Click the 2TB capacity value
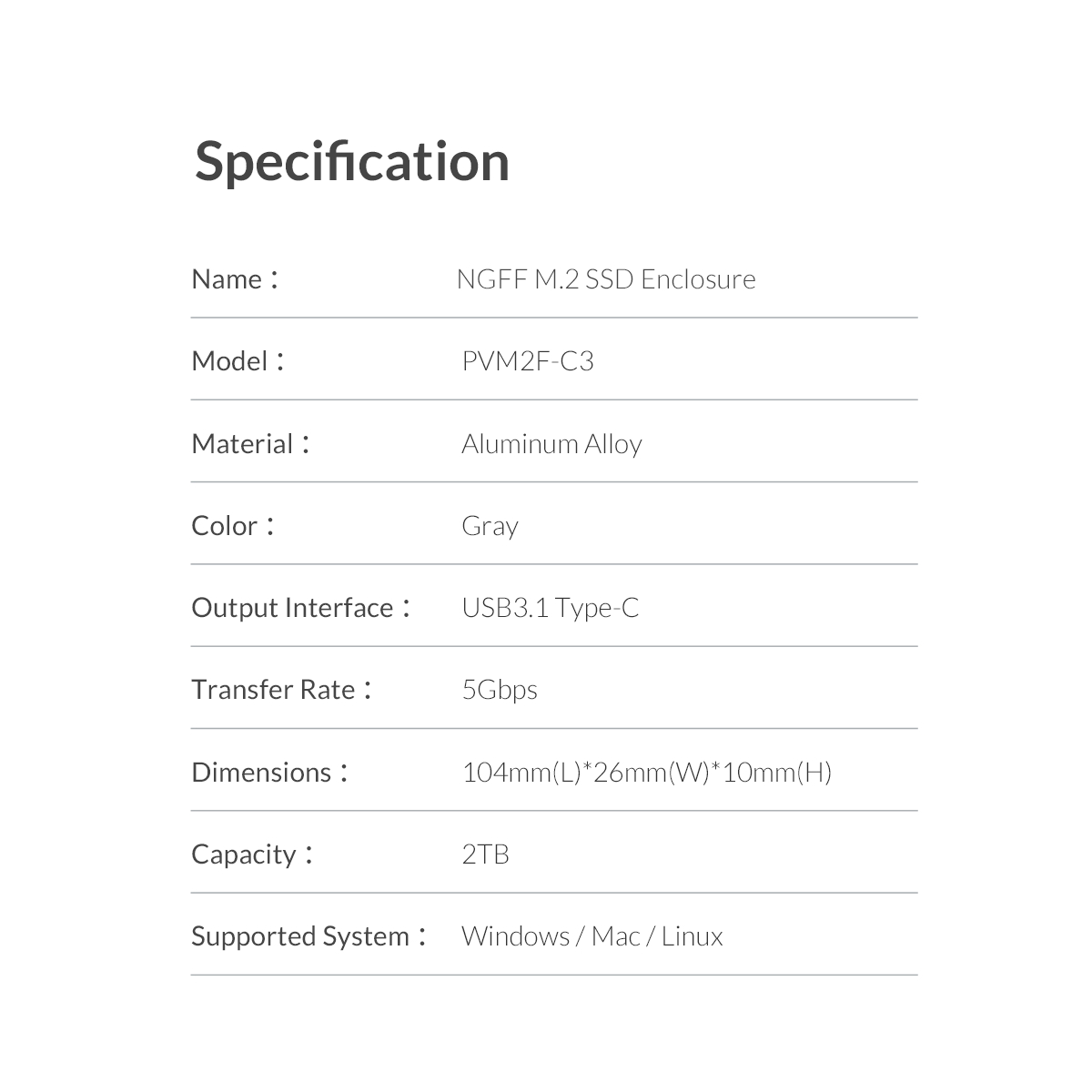 tap(485, 854)
